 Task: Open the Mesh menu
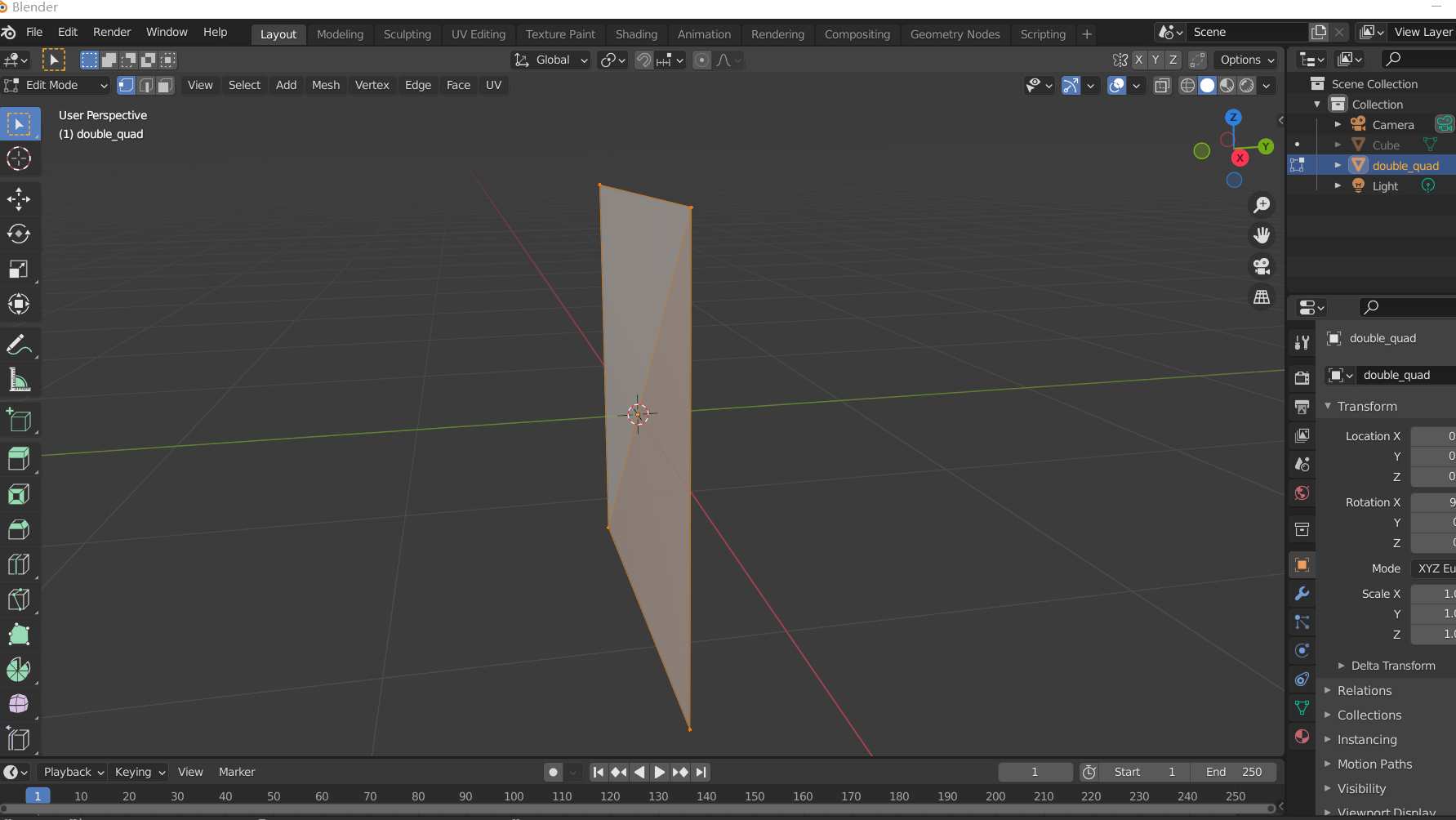(x=325, y=85)
